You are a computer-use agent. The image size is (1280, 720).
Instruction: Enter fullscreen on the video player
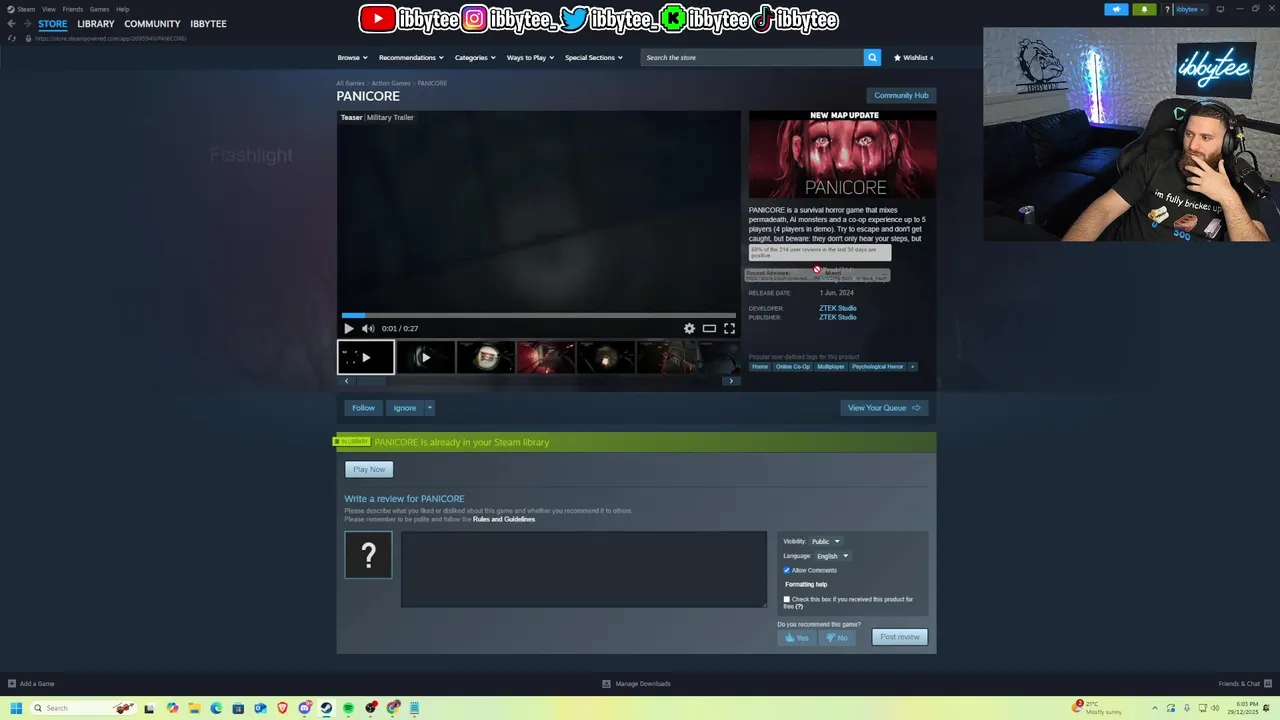[x=729, y=328]
